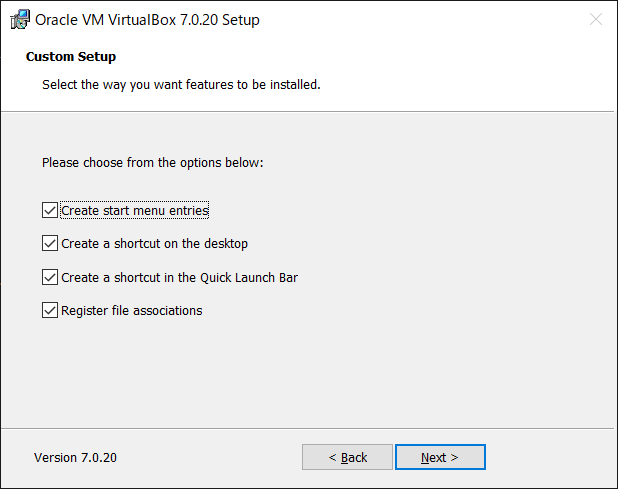
Task: Click the VirtualBox installer icon in title bar
Action: pos(20,19)
